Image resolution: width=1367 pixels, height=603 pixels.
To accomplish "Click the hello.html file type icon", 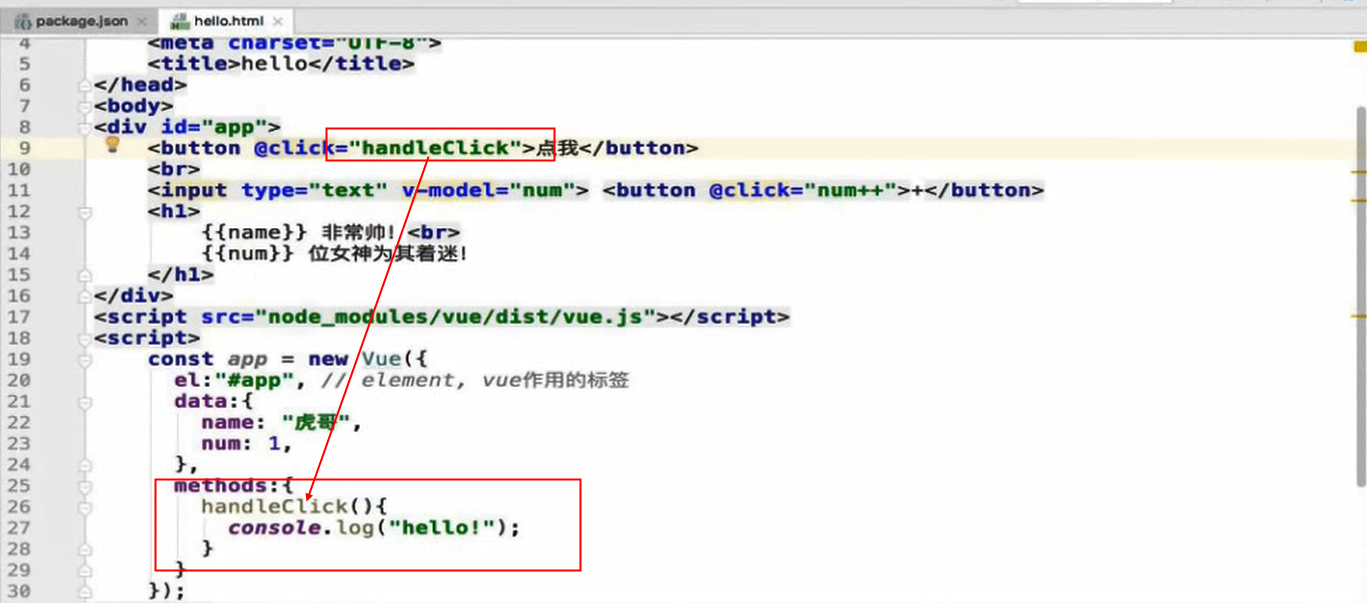I will point(180,21).
